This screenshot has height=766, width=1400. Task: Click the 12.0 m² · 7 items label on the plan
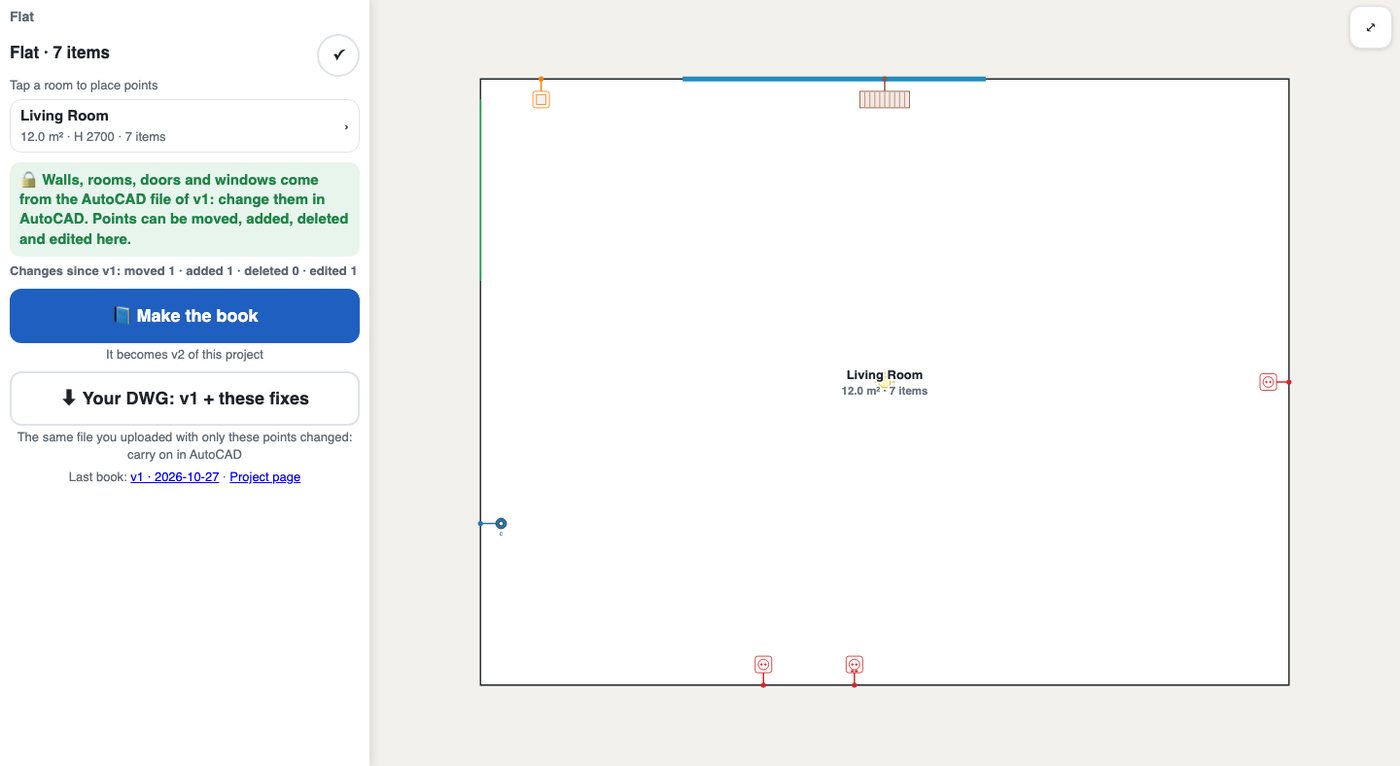point(885,391)
